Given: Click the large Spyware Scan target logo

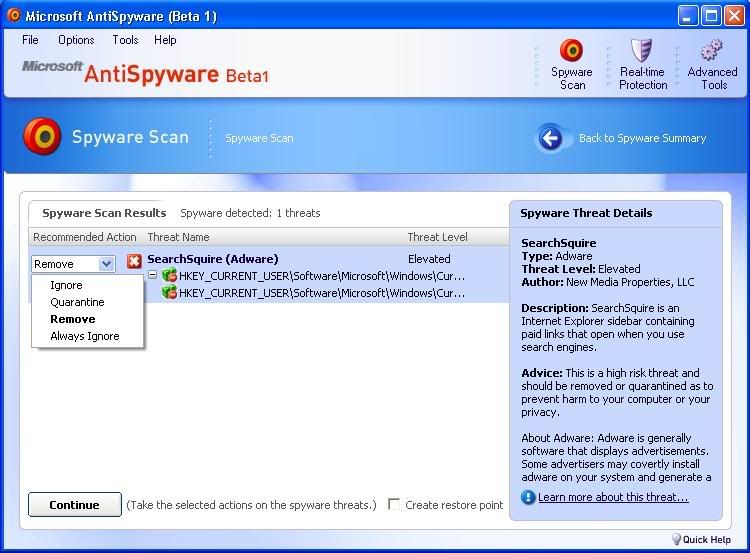Looking at the screenshot, I should coord(42,136).
